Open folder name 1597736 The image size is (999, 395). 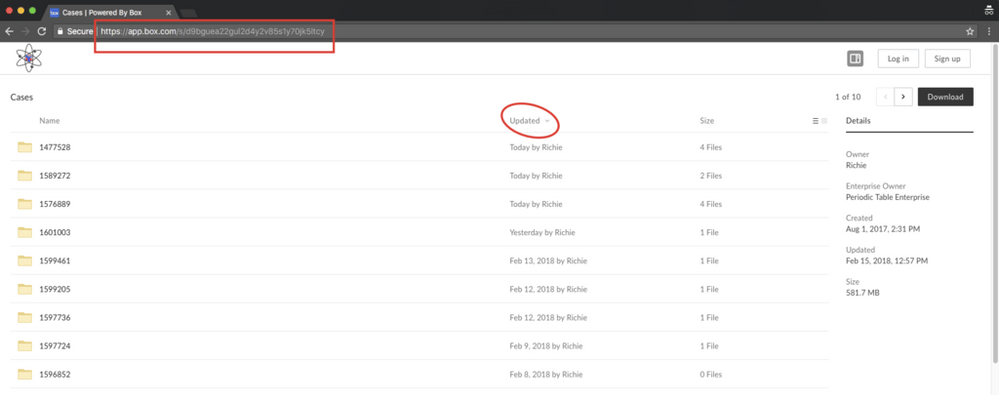[x=55, y=317]
